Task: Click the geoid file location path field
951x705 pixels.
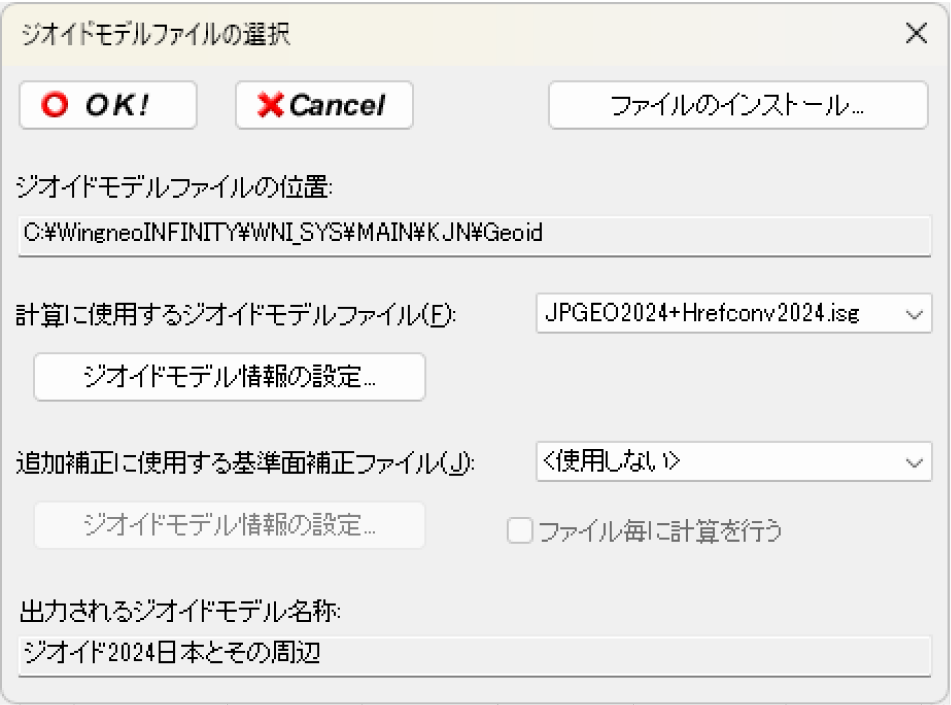Action: pos(475,235)
